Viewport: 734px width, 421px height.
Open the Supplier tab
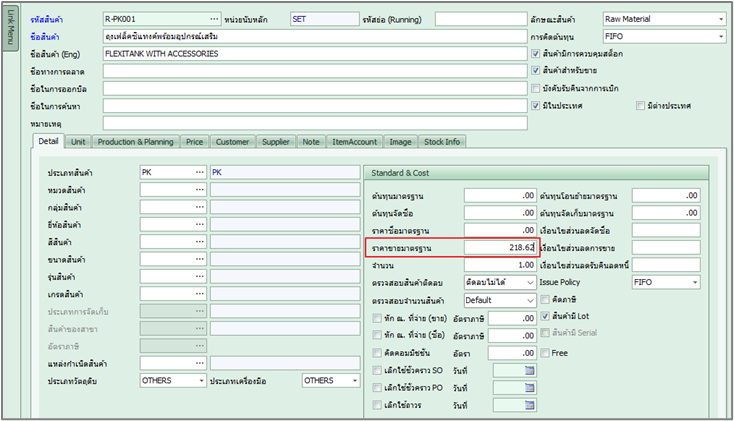[x=276, y=142]
